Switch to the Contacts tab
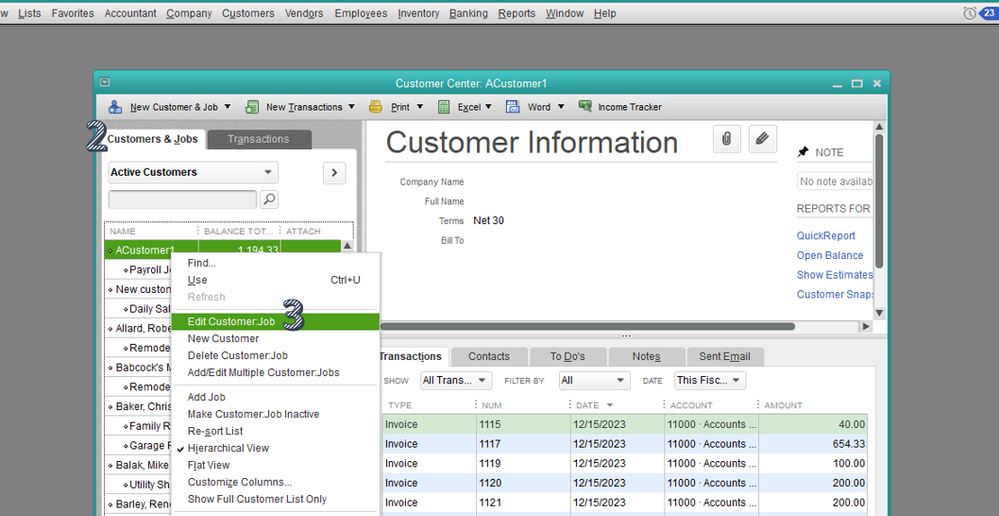The height and width of the screenshot is (516, 999). pyautogui.click(x=489, y=357)
